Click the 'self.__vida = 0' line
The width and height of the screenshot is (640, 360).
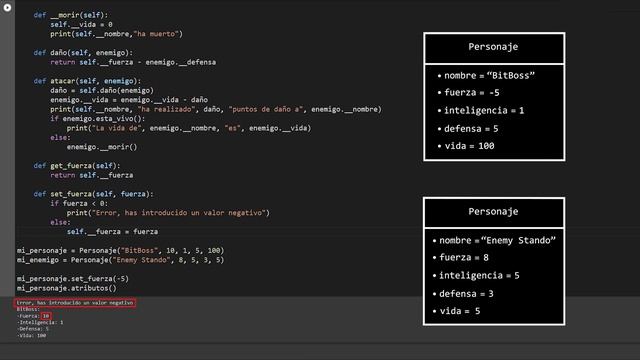pos(81,24)
